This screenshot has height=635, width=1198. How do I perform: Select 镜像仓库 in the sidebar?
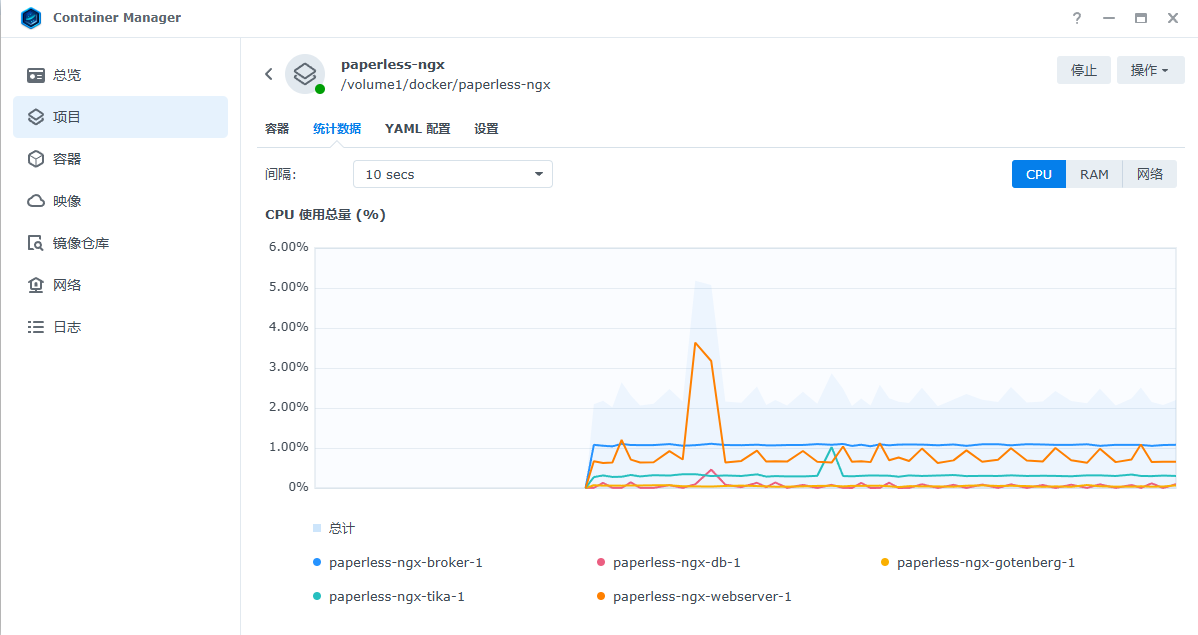coord(121,243)
